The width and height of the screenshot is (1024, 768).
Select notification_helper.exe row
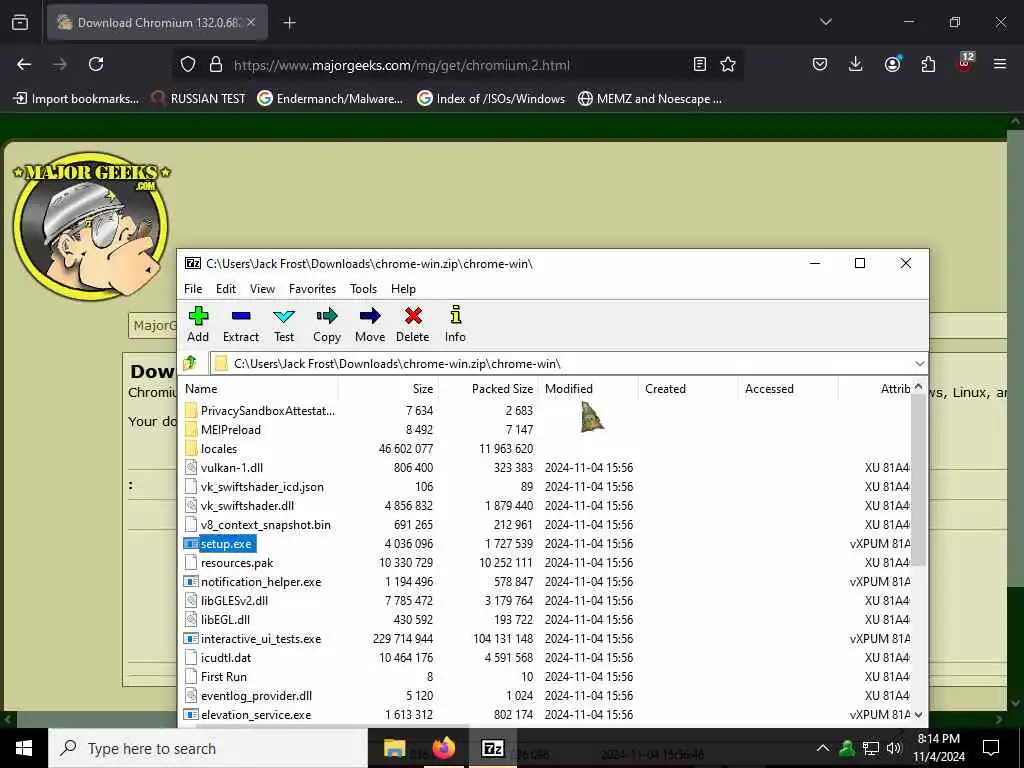261,581
